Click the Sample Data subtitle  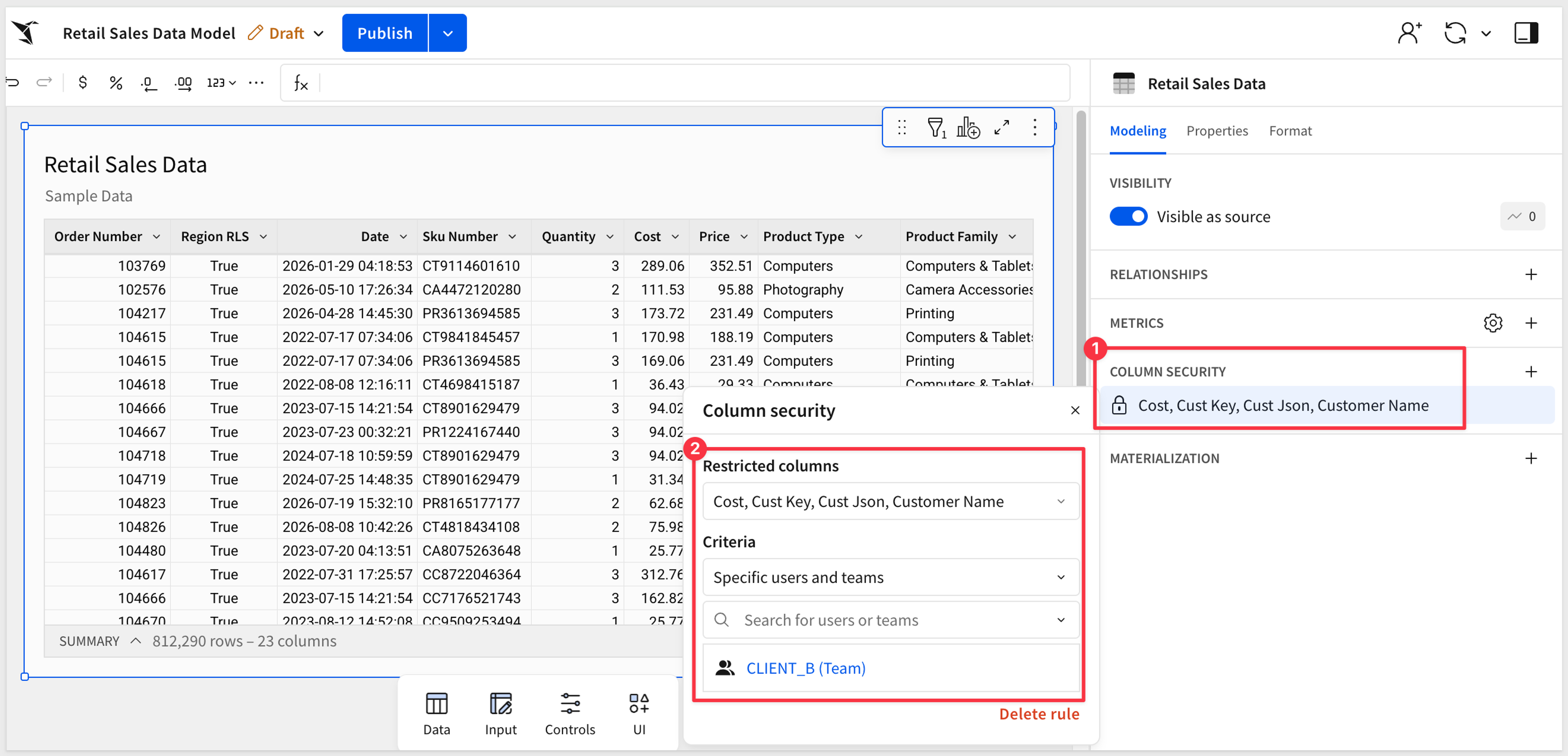pyautogui.click(x=89, y=196)
